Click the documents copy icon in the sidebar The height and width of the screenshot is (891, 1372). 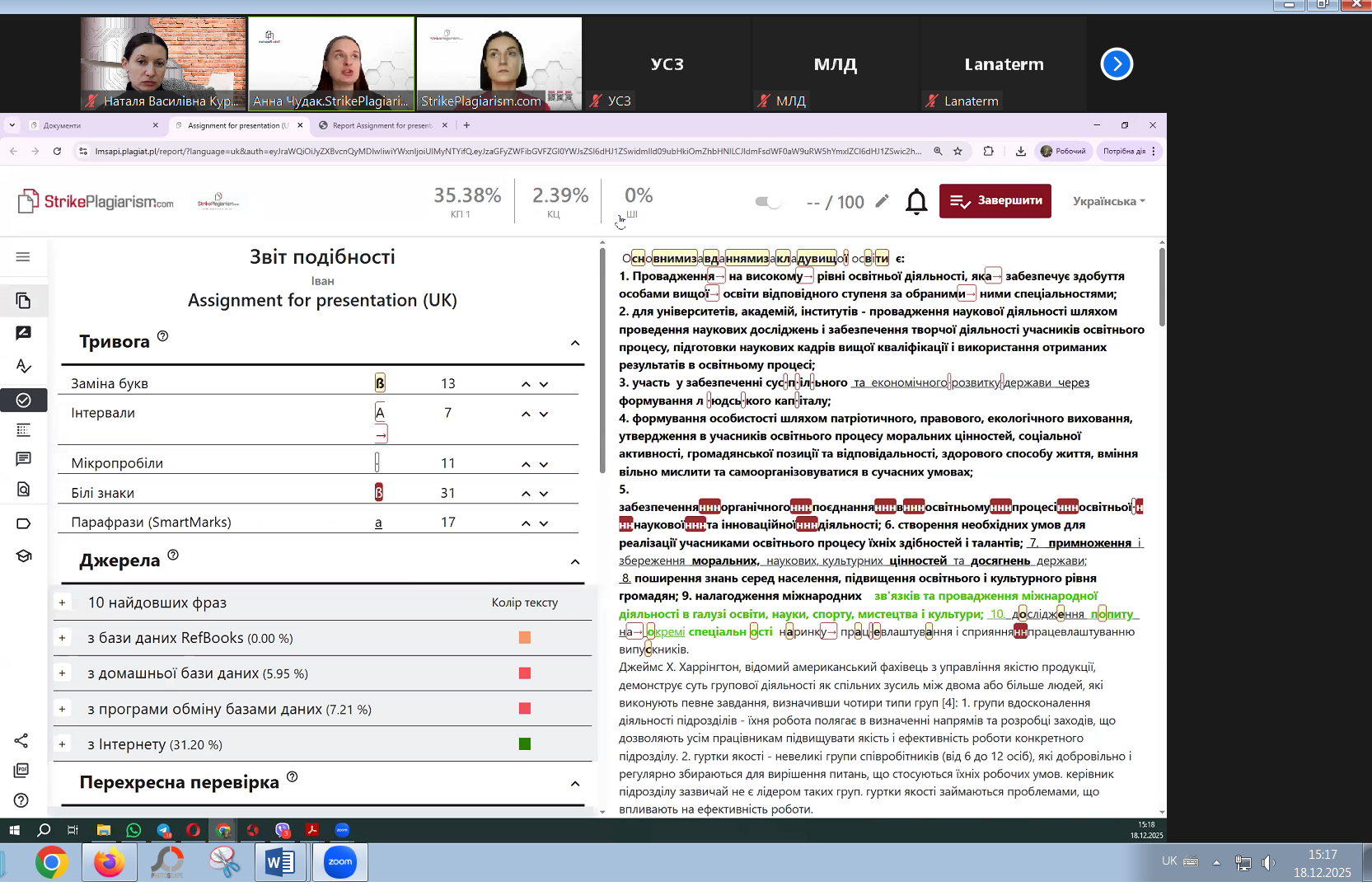pos(23,301)
